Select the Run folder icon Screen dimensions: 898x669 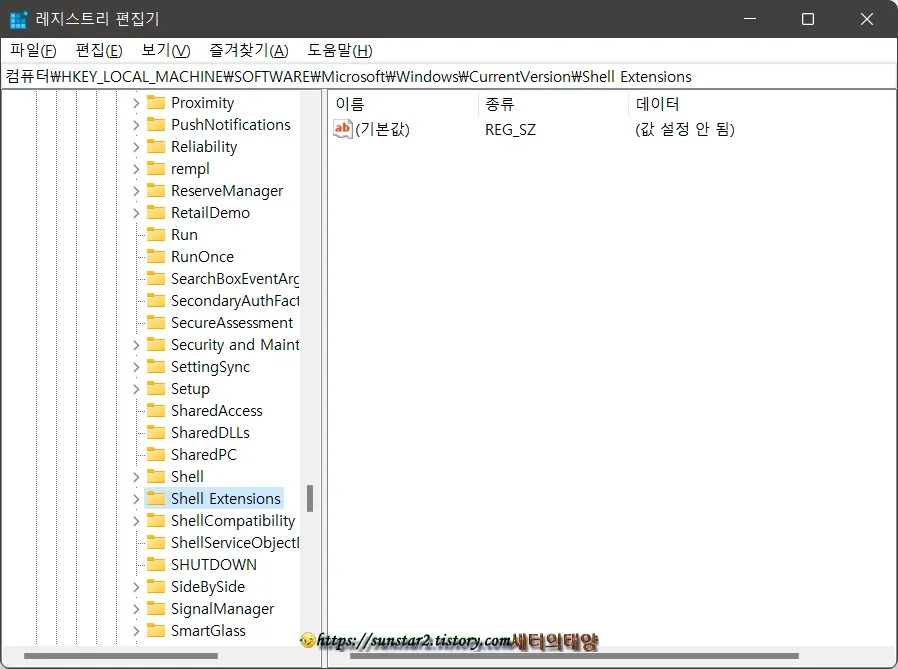158,234
